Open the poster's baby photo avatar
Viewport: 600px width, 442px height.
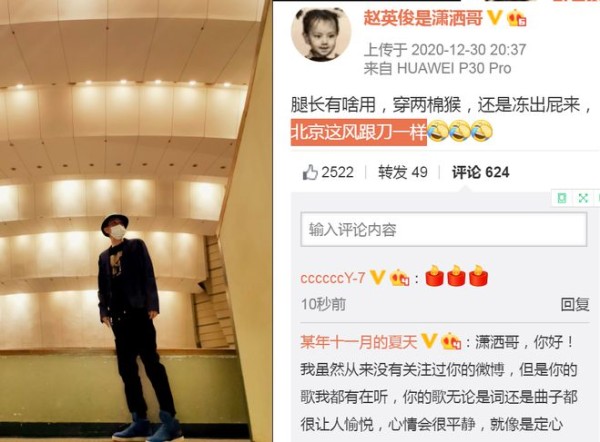pyautogui.click(x=321, y=34)
